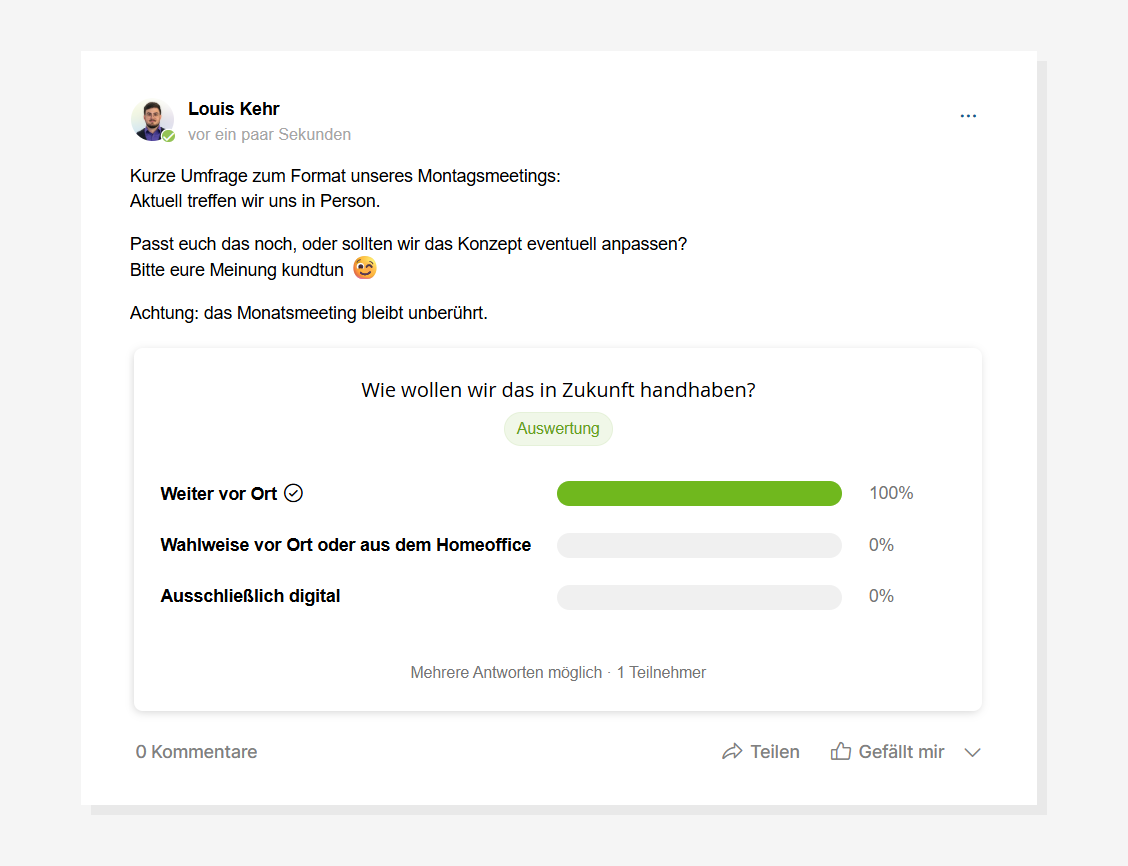Screen dimensions: 1128x866
Task: Click the checkmark circle beside Weiter vor Ort
Action: coord(294,493)
